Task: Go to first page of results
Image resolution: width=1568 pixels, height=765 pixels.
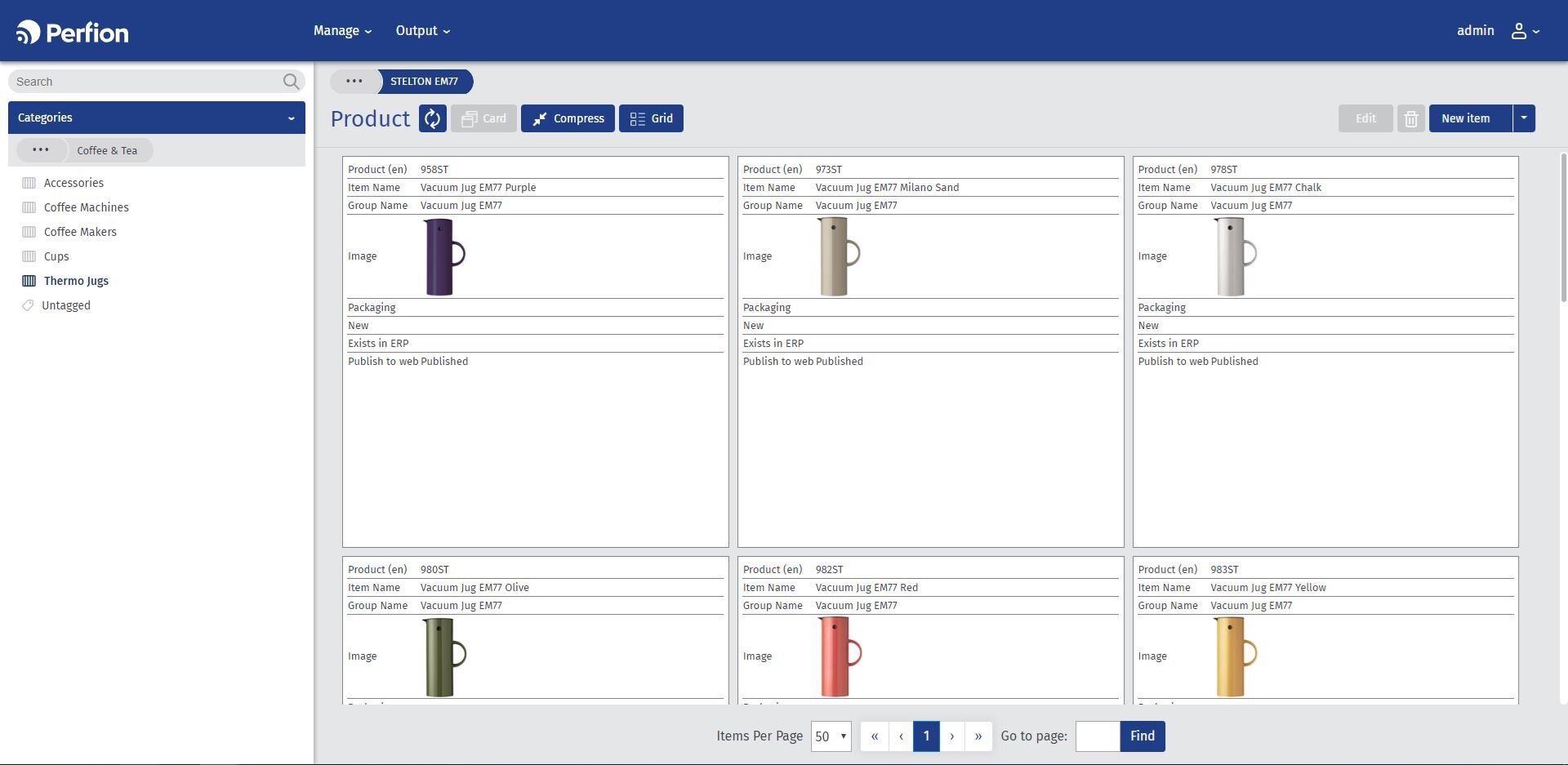Action: point(874,736)
